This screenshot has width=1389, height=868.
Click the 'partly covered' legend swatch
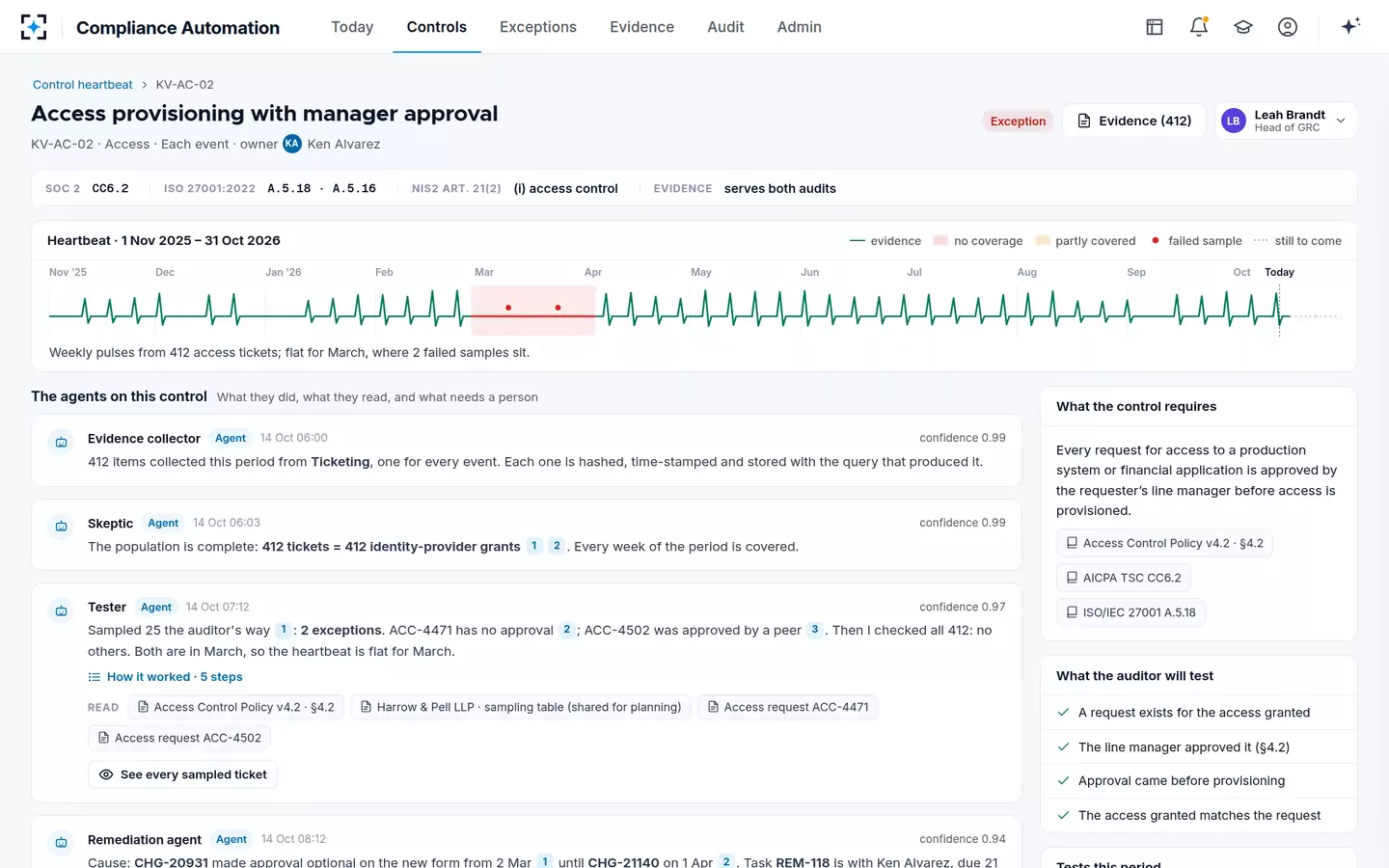click(1042, 241)
